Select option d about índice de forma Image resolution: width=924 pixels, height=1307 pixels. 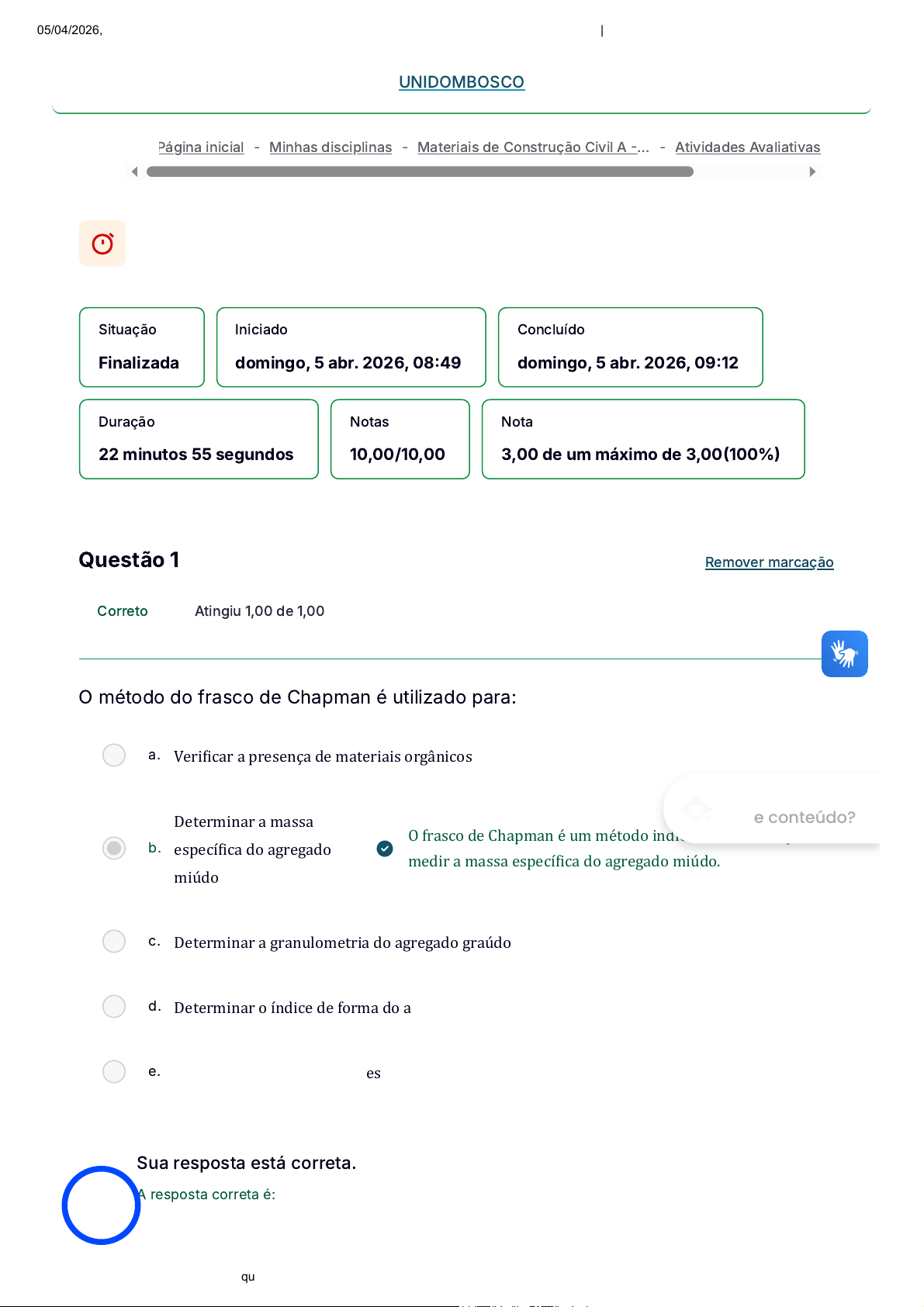point(114,1007)
